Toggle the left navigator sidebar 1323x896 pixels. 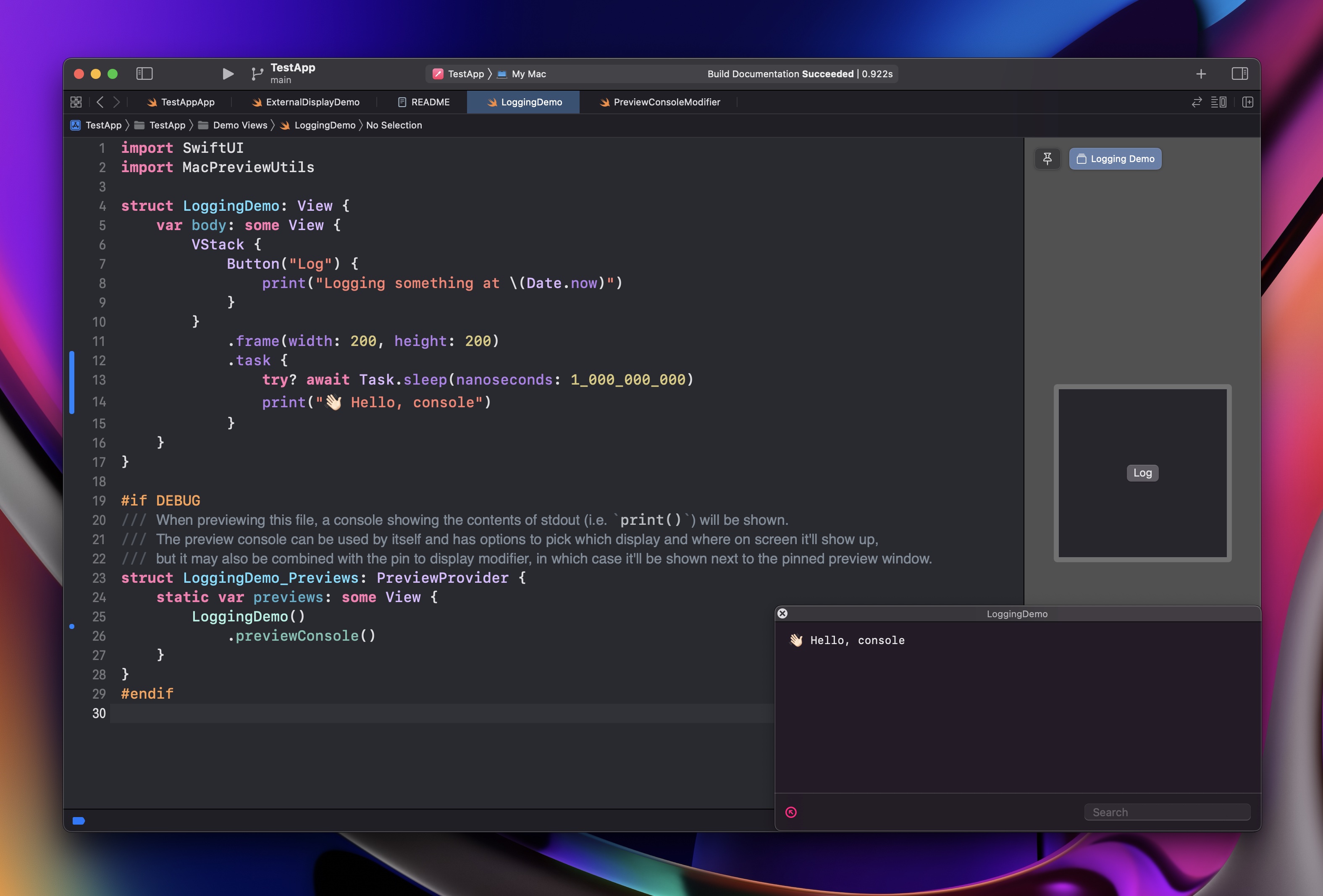coord(144,73)
